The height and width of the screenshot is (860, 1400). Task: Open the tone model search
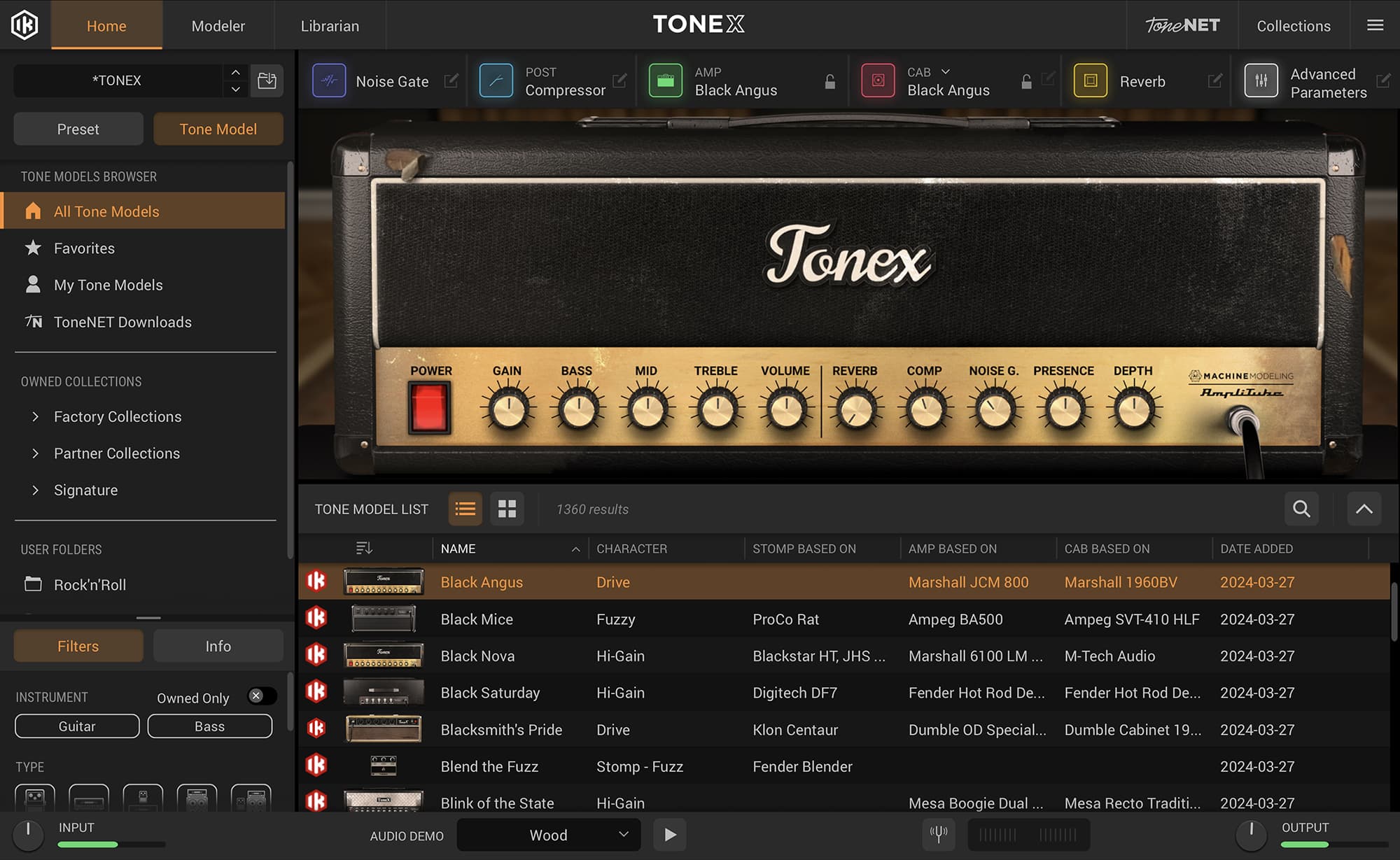[1301, 509]
